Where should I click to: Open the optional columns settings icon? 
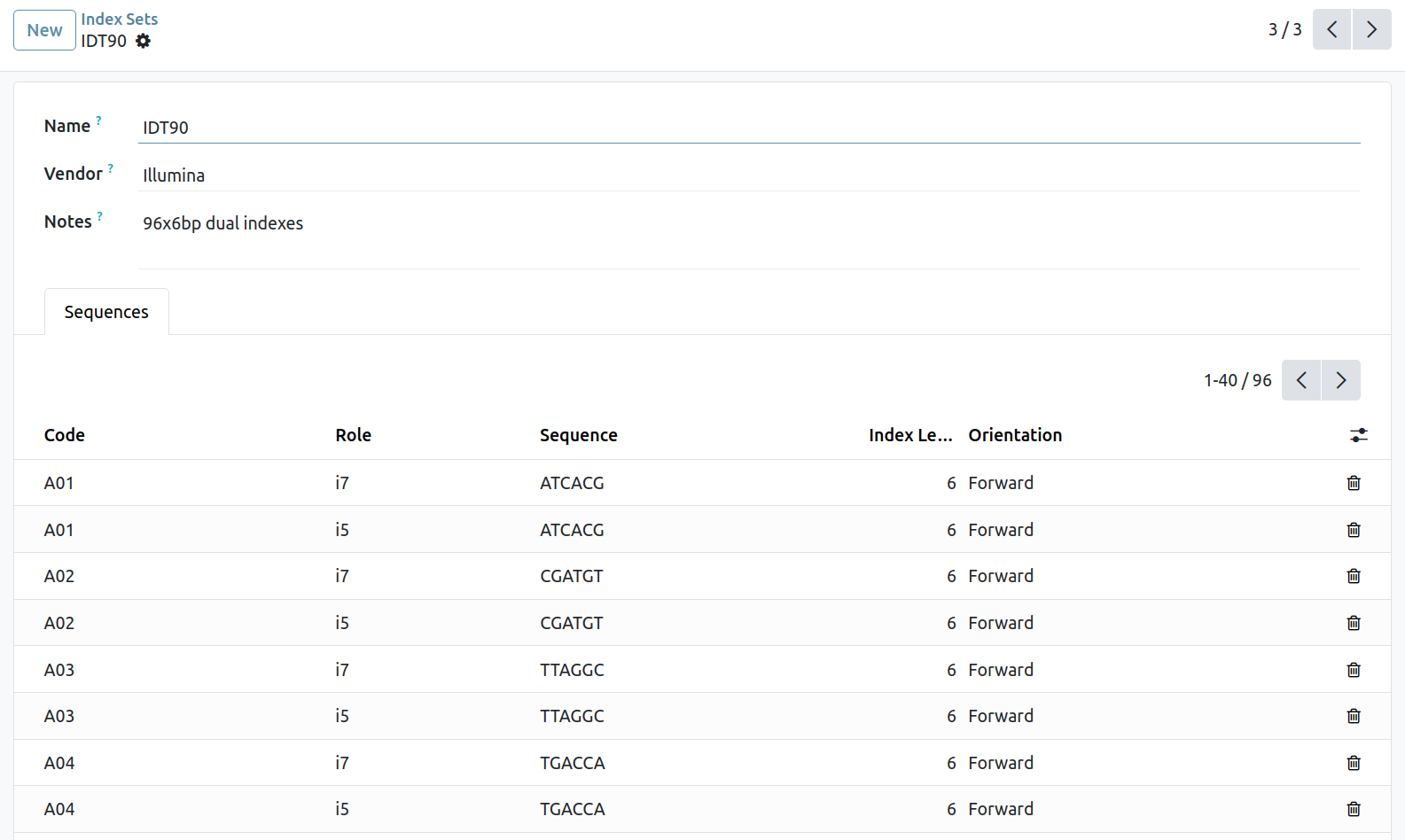coord(1358,435)
